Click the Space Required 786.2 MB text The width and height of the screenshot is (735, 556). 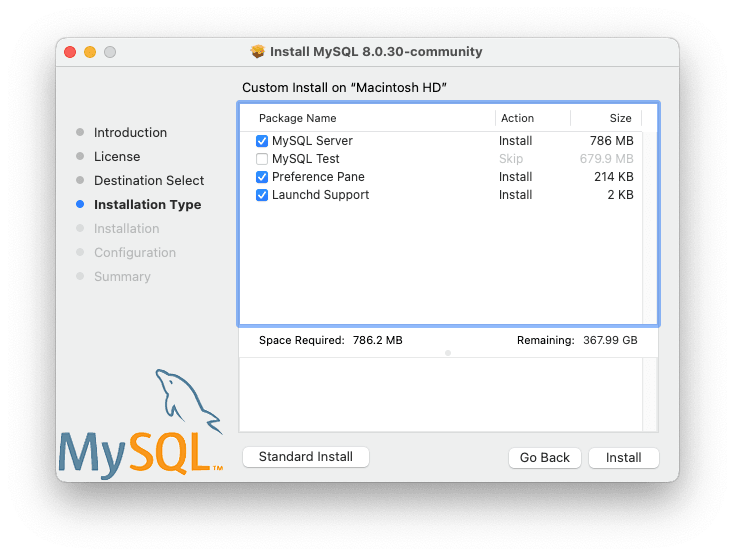tap(331, 340)
